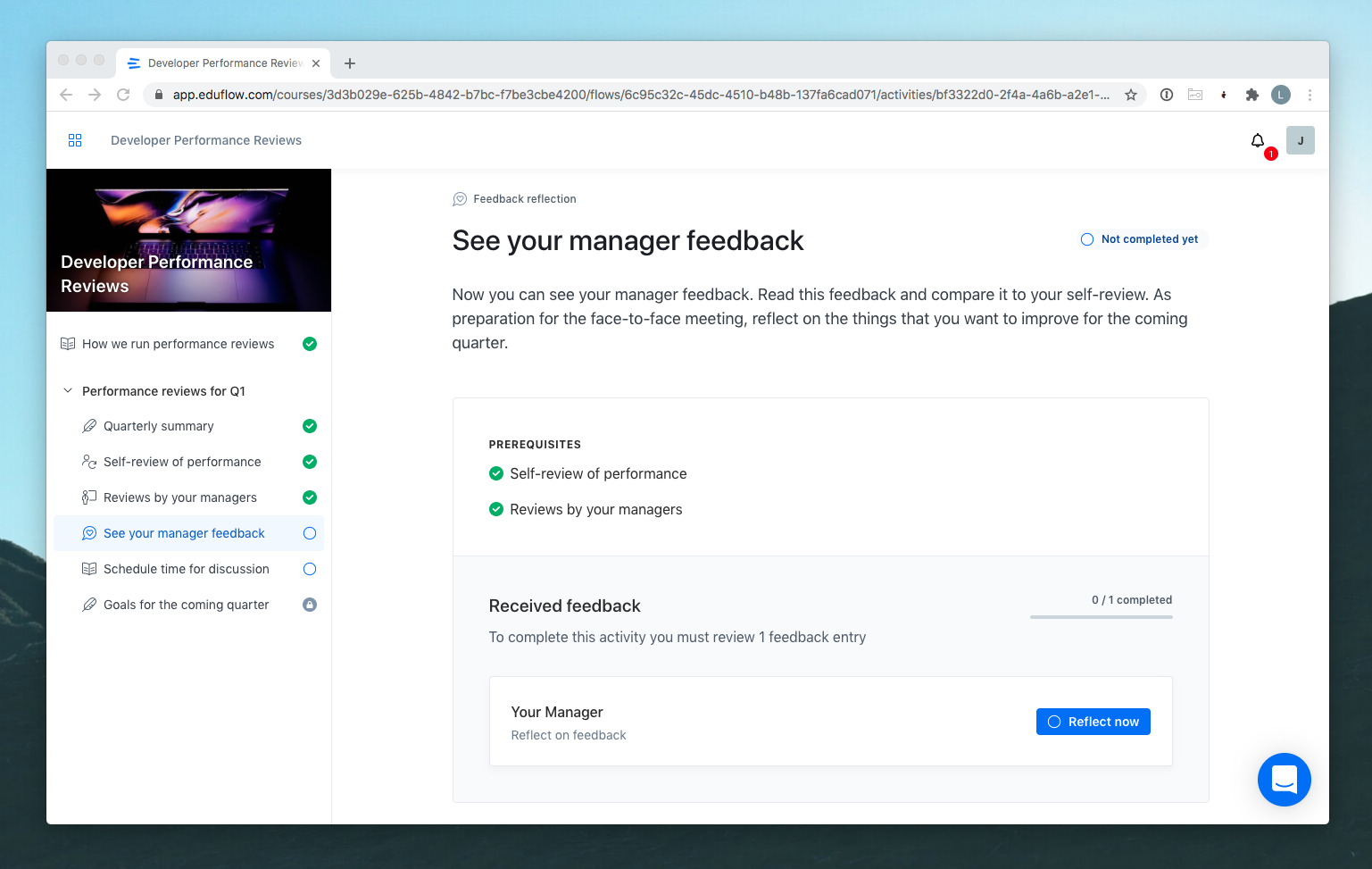Click the Reviews by your managers icon
This screenshot has width=1372, height=869.
point(89,497)
